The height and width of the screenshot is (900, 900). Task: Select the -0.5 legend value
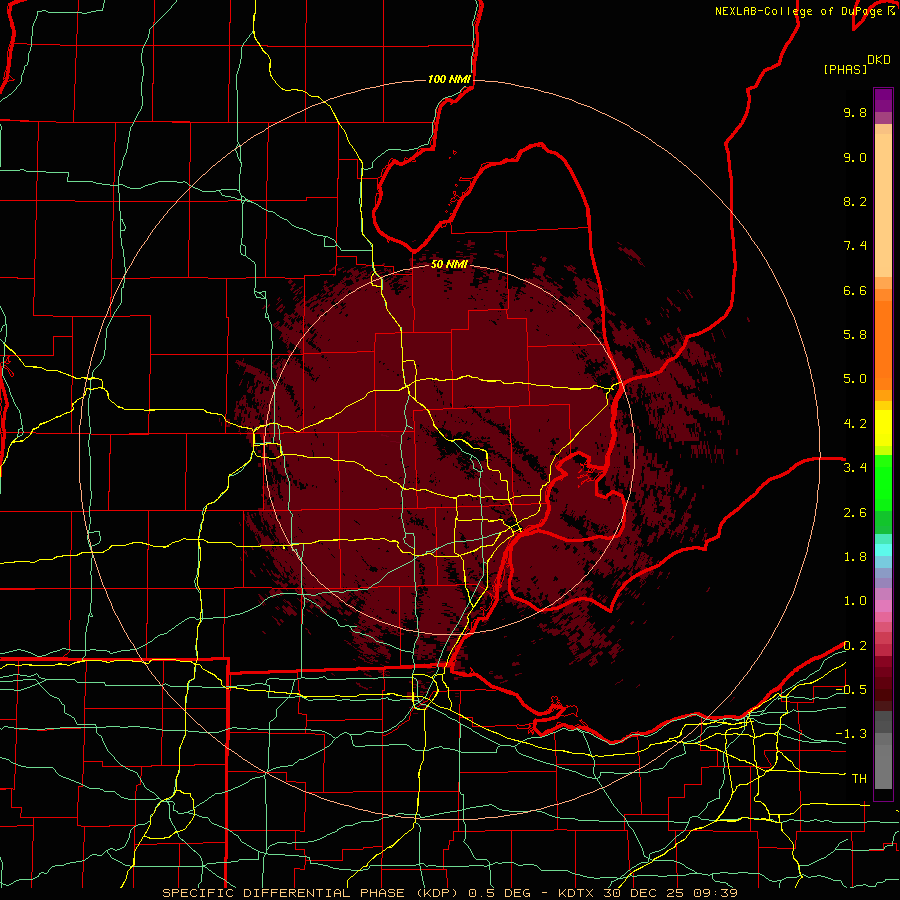pos(851,690)
